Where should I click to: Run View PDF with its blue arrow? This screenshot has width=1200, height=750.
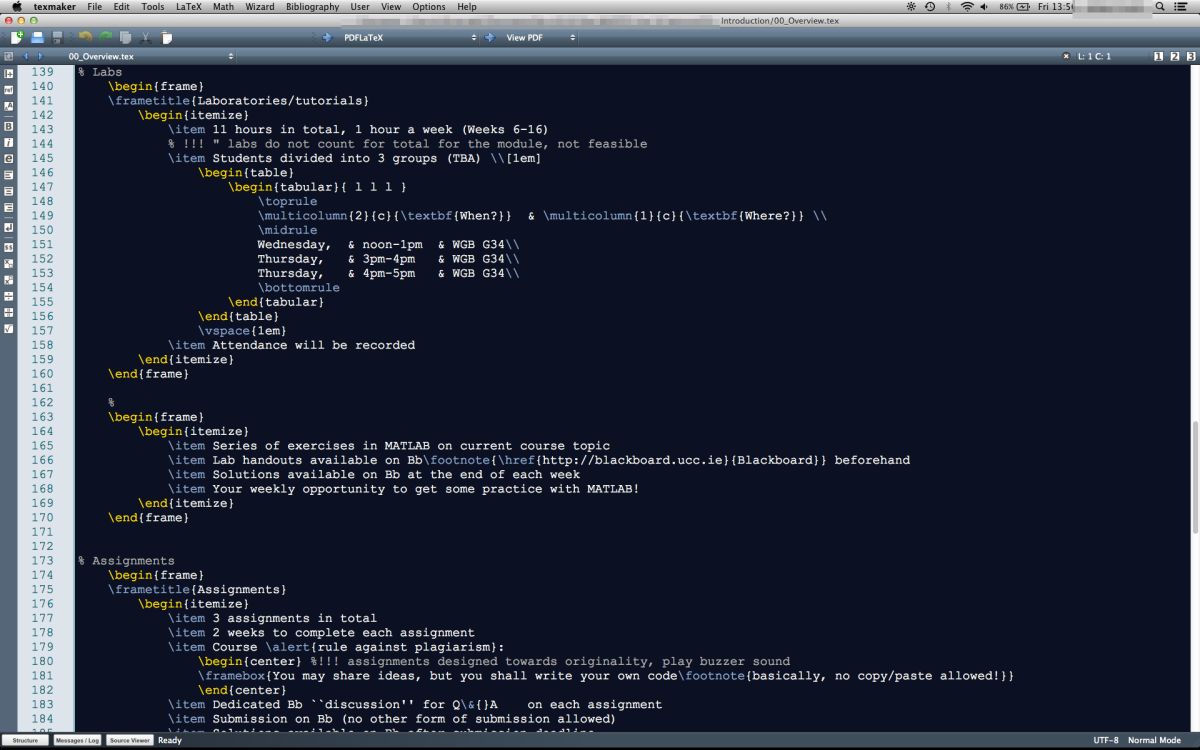click(x=491, y=37)
